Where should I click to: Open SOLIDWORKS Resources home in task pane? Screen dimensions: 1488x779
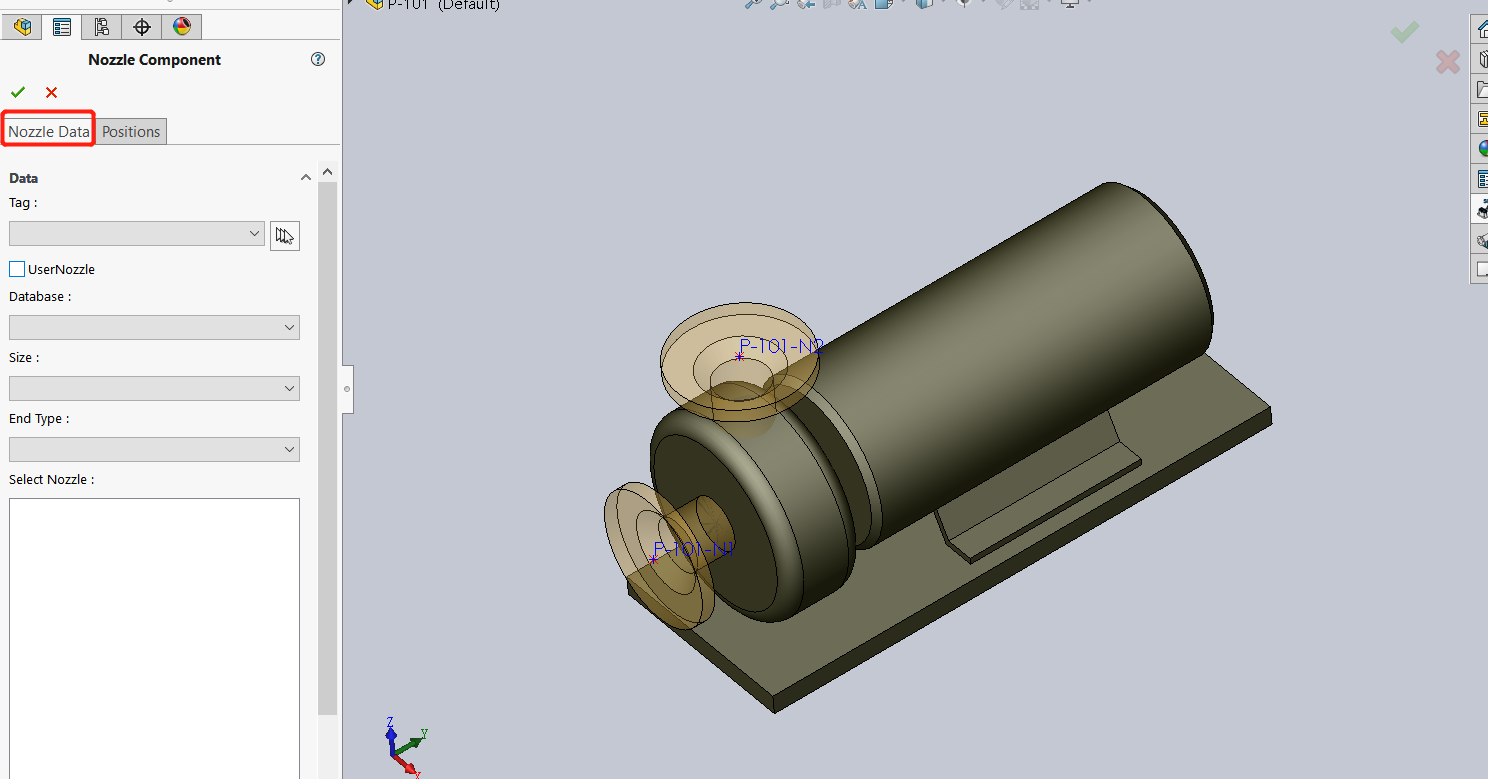[x=1482, y=30]
